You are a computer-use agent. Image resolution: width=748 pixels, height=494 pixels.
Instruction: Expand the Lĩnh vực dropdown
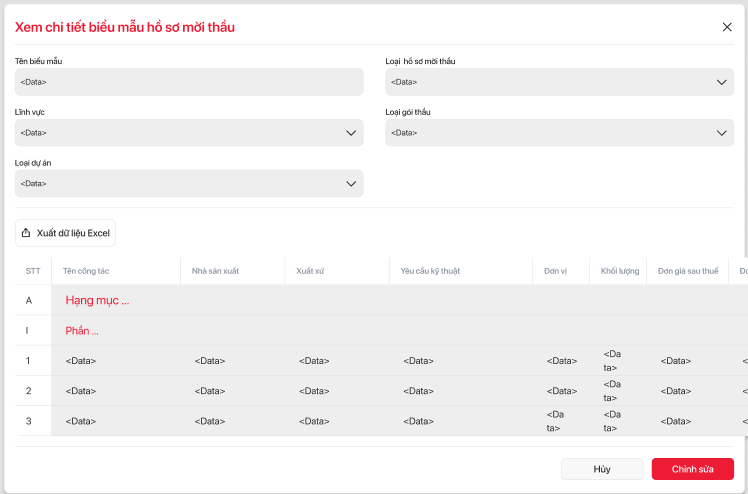pos(189,132)
